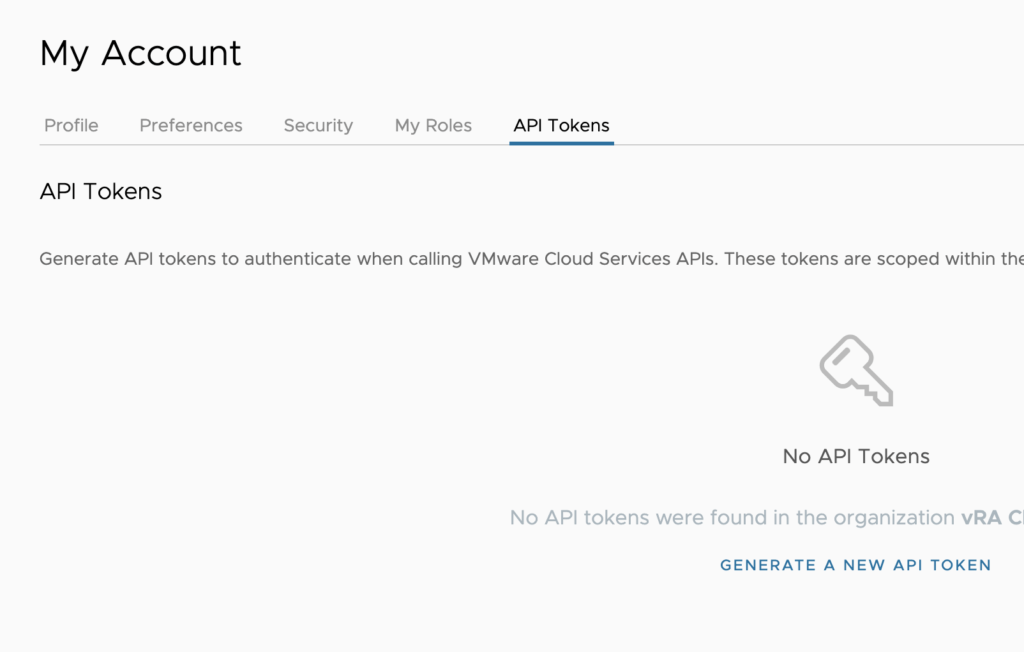Click the GENERATE A NEW API TOKEN link

855,565
